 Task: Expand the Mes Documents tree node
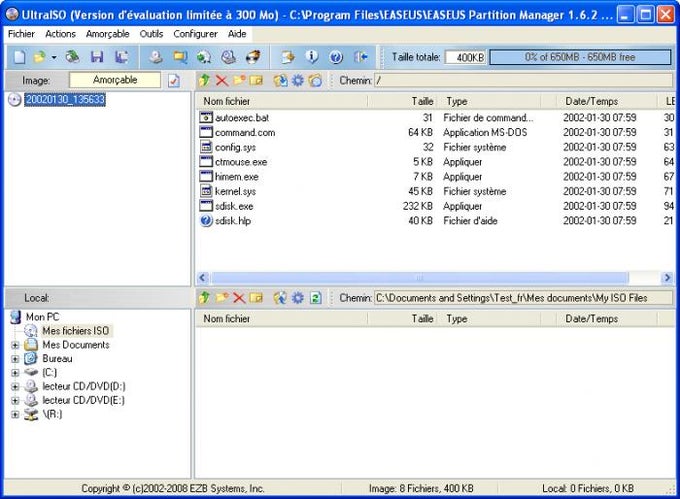[x=15, y=345]
